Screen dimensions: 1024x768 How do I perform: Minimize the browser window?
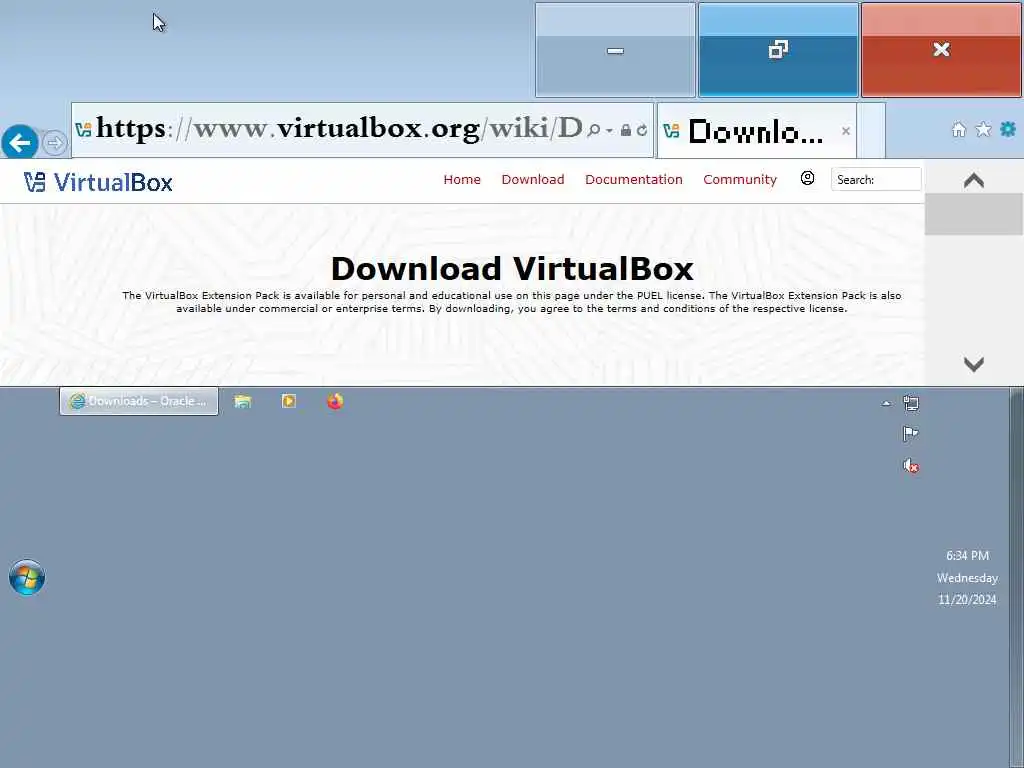(x=615, y=50)
